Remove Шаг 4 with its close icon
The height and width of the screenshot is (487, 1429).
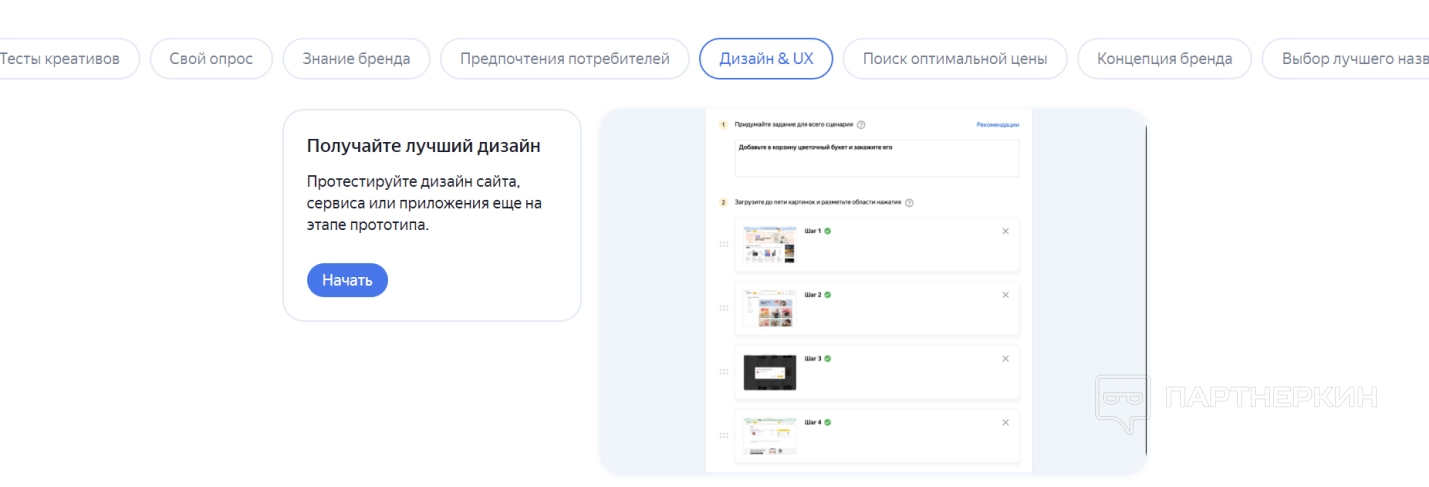pos(1006,423)
